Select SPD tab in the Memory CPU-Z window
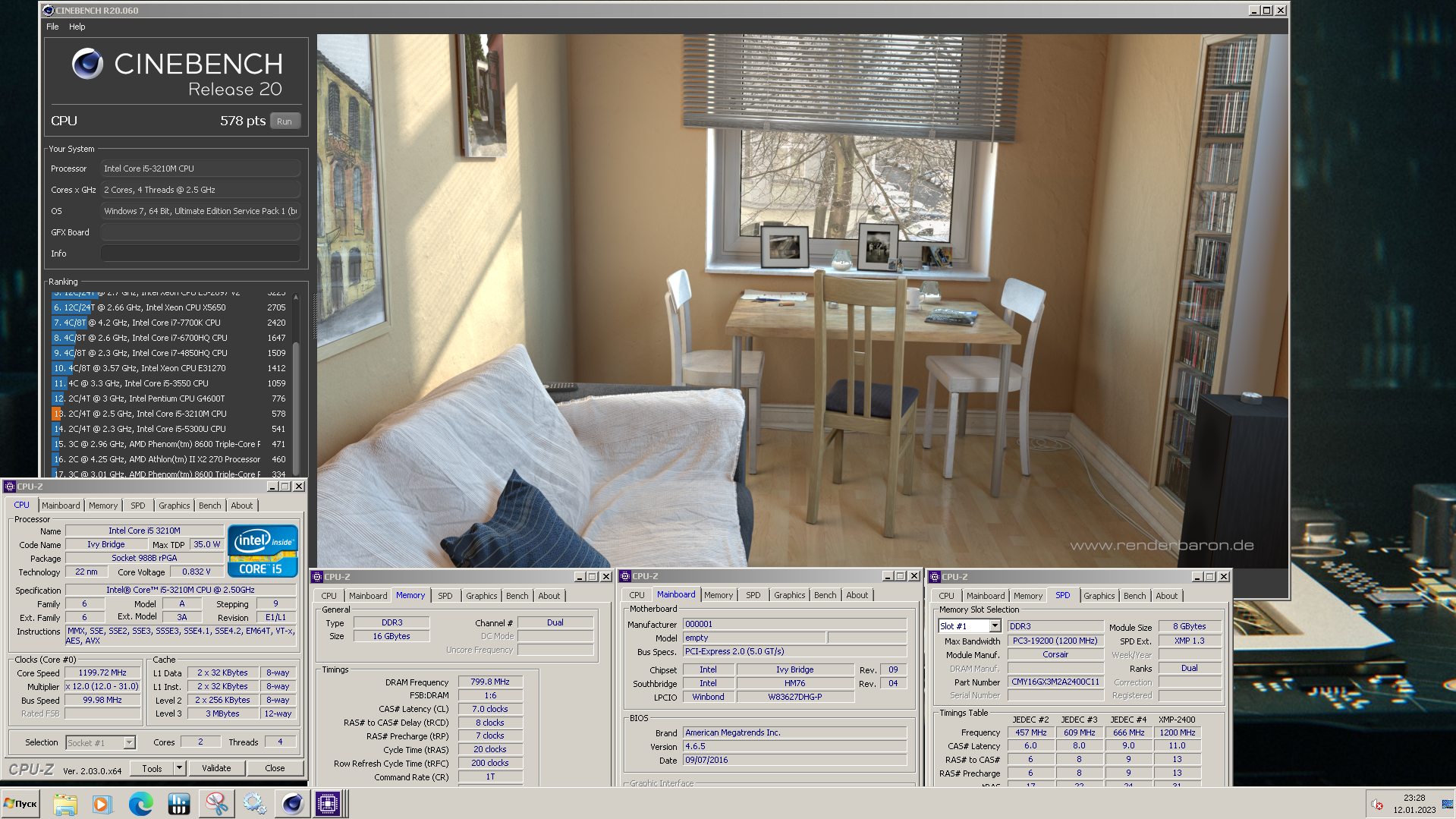1456x819 pixels. (445, 596)
